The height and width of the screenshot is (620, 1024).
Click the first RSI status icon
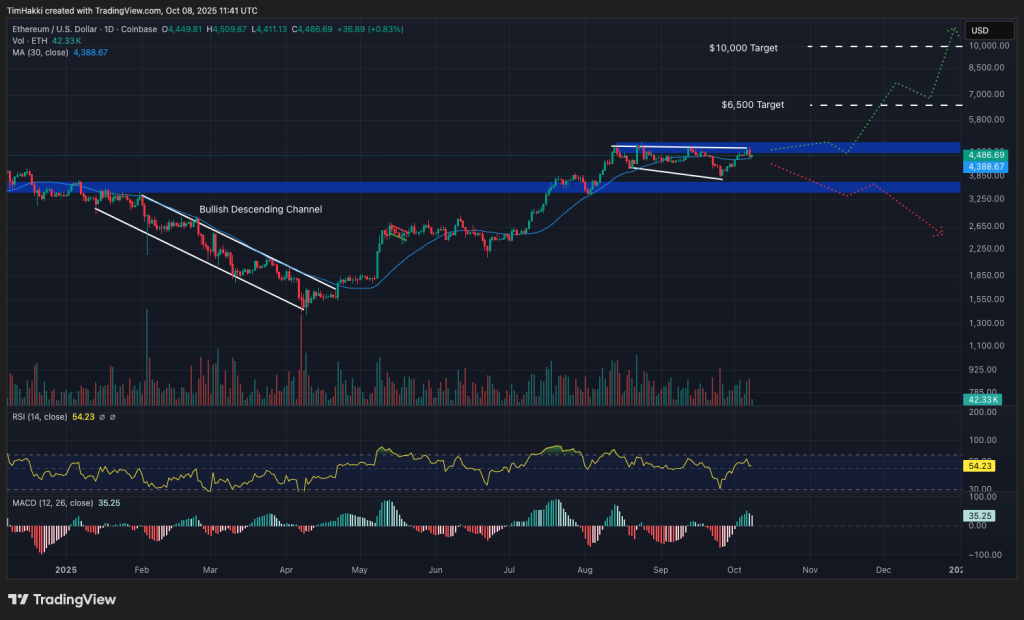point(100,416)
